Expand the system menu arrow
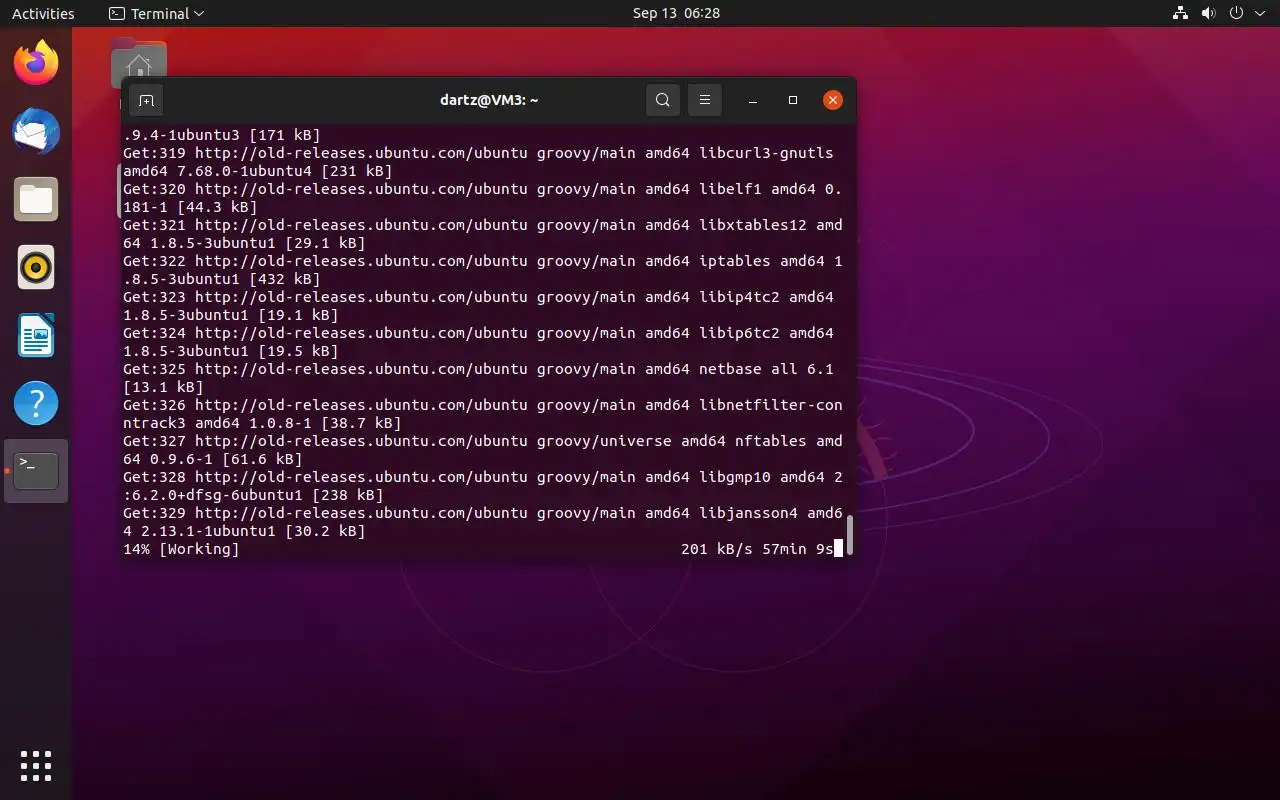 pyautogui.click(x=1258, y=14)
